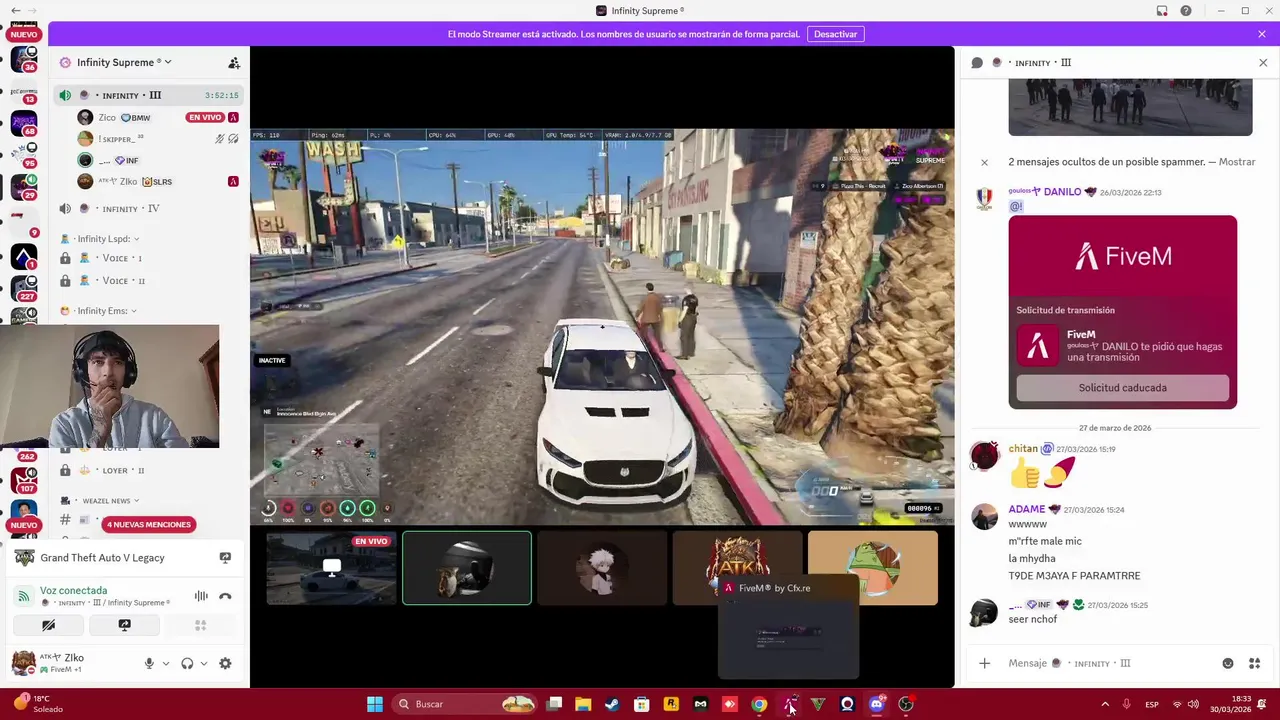The image size is (1280, 720).
Task: Open the server with 227 badge
Action: coord(24,289)
